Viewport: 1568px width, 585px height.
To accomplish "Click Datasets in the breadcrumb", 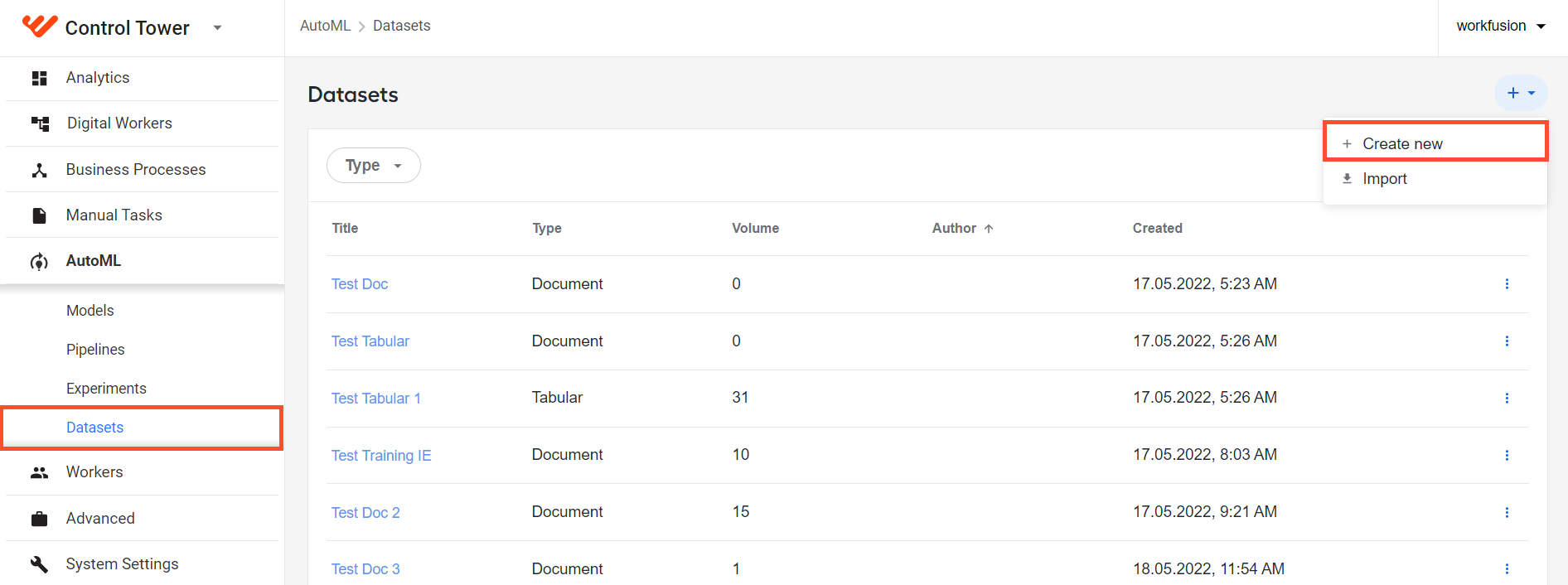I will pyautogui.click(x=402, y=26).
